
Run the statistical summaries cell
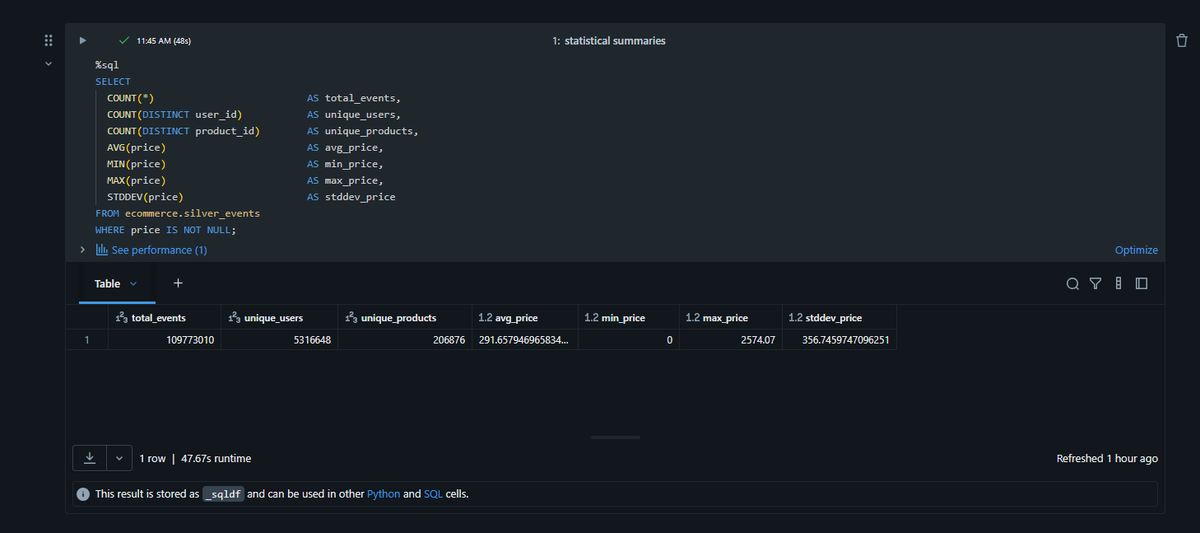[84, 41]
